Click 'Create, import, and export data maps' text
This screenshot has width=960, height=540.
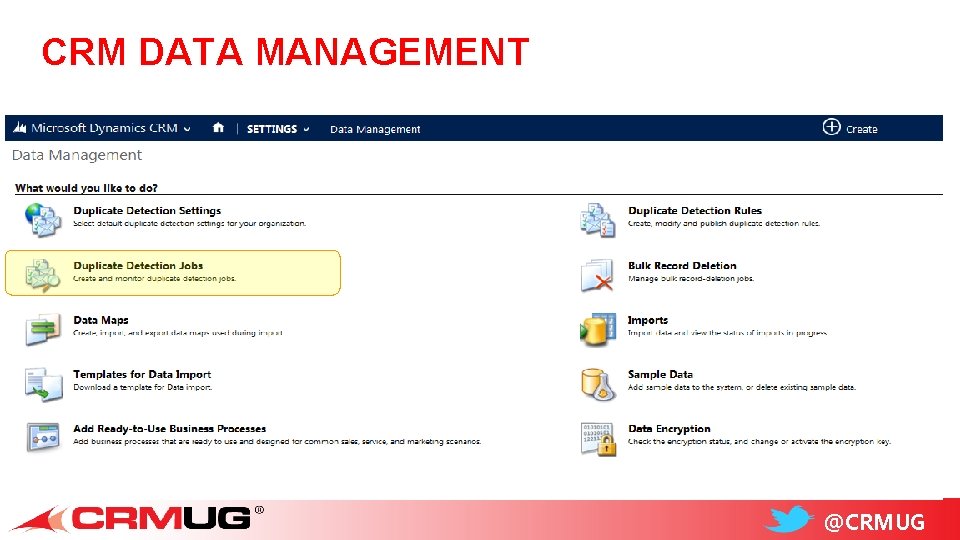[x=178, y=333]
